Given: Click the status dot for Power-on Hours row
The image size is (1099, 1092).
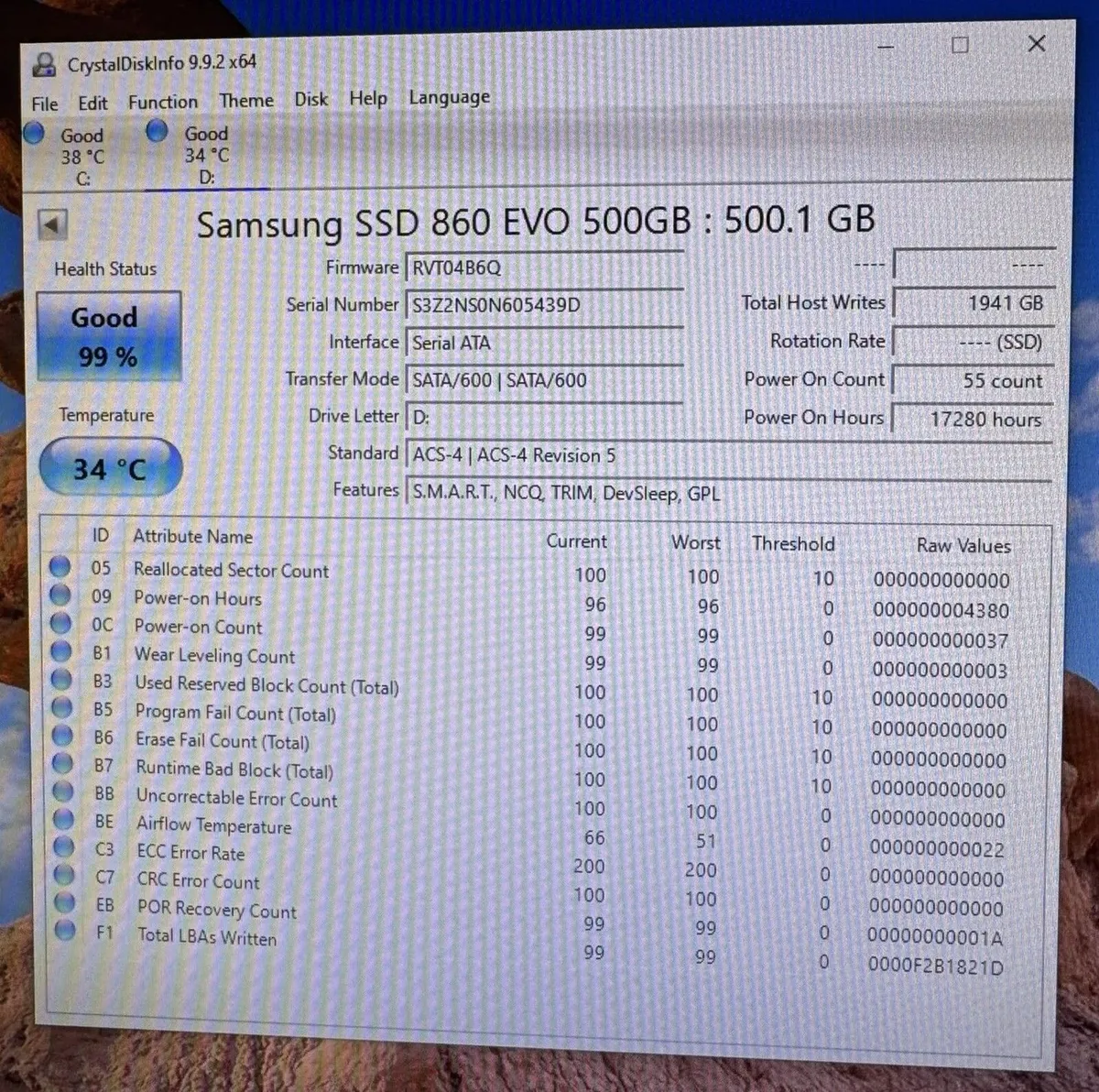Looking at the screenshot, I should 60,595.
